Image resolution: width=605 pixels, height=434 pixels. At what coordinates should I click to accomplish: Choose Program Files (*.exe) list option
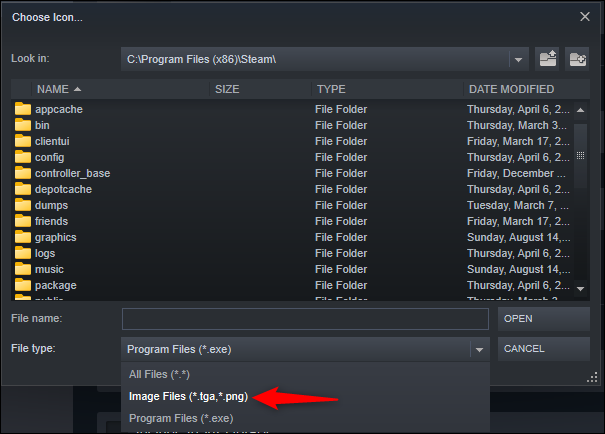(x=181, y=418)
